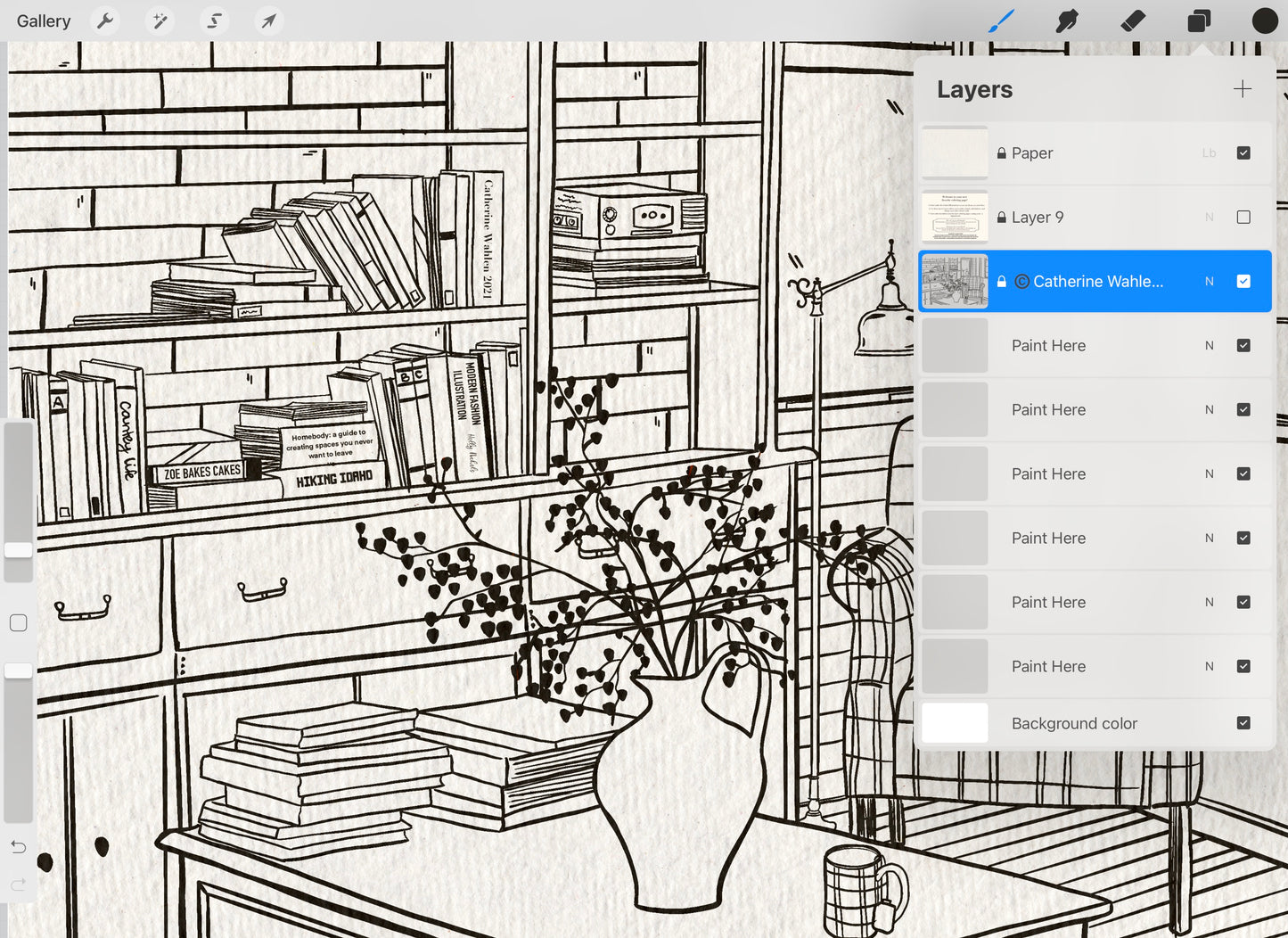
Task: Toggle the Layers panel icon
Action: (x=1199, y=21)
